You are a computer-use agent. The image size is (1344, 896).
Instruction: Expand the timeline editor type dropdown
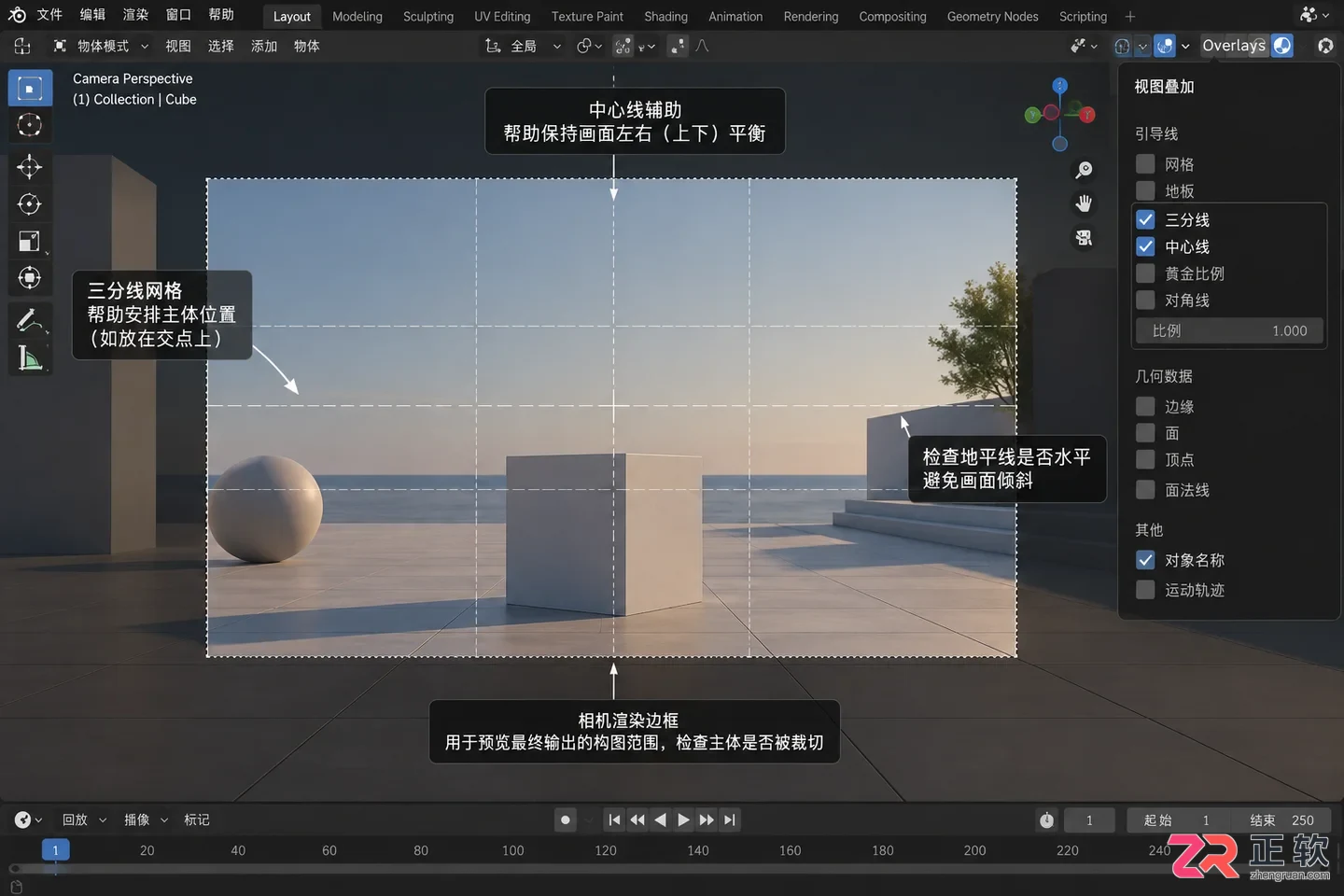(29, 819)
